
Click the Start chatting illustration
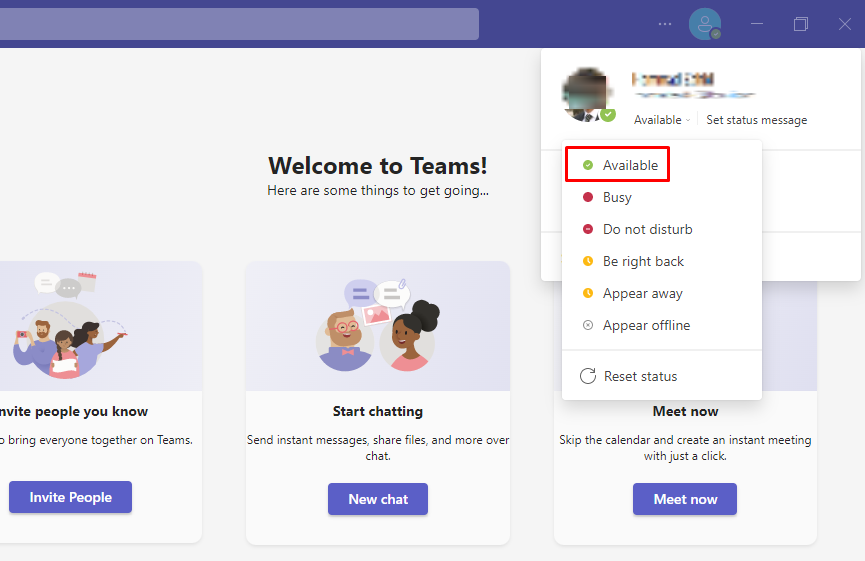[378, 326]
